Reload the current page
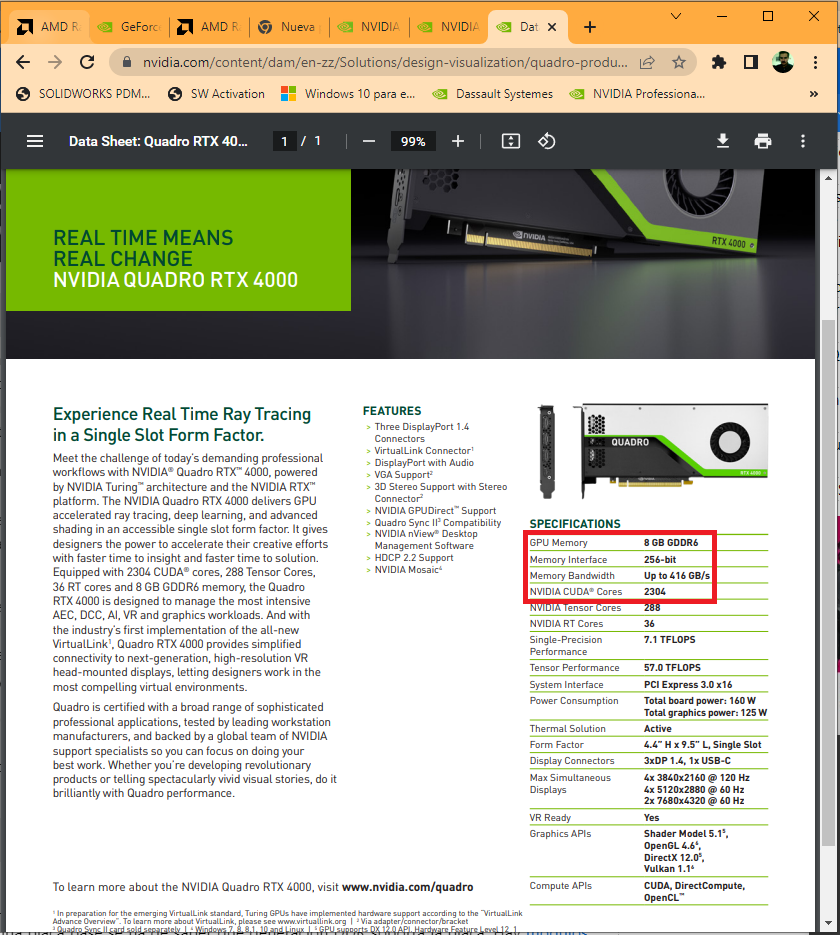 [x=87, y=62]
